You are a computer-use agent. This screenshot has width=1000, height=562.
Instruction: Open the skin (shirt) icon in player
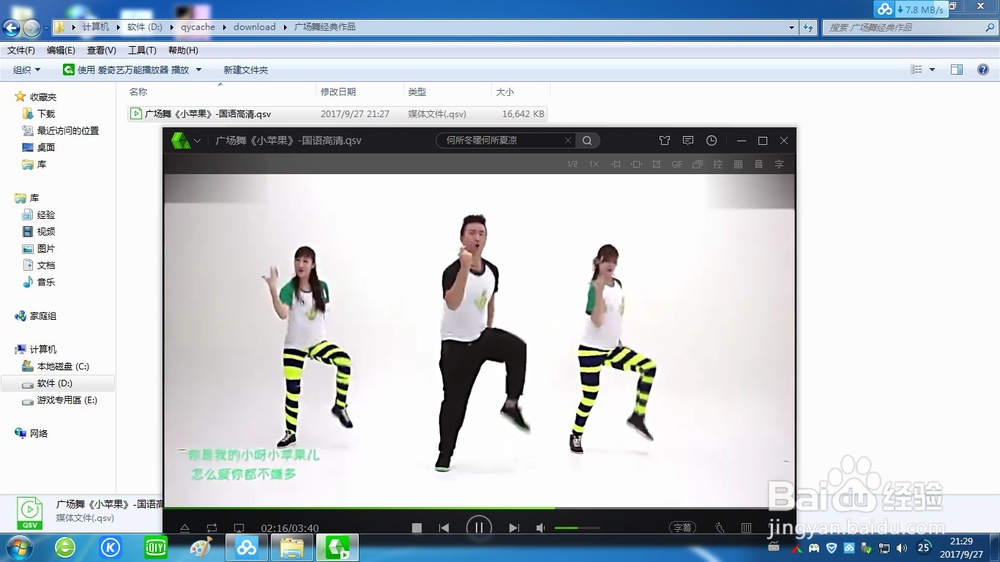coord(664,140)
